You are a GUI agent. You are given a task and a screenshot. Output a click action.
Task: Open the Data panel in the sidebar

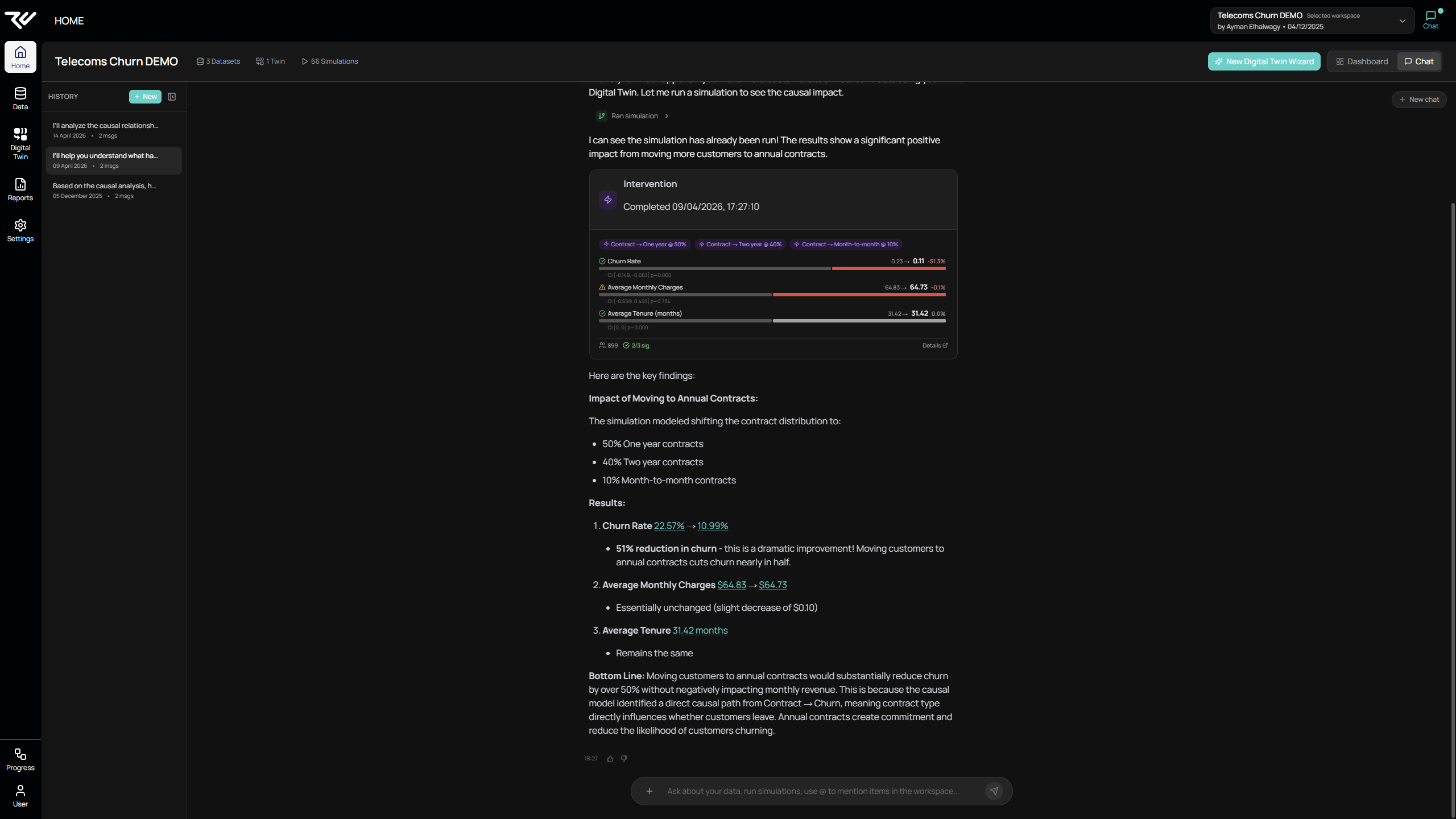tap(20, 98)
